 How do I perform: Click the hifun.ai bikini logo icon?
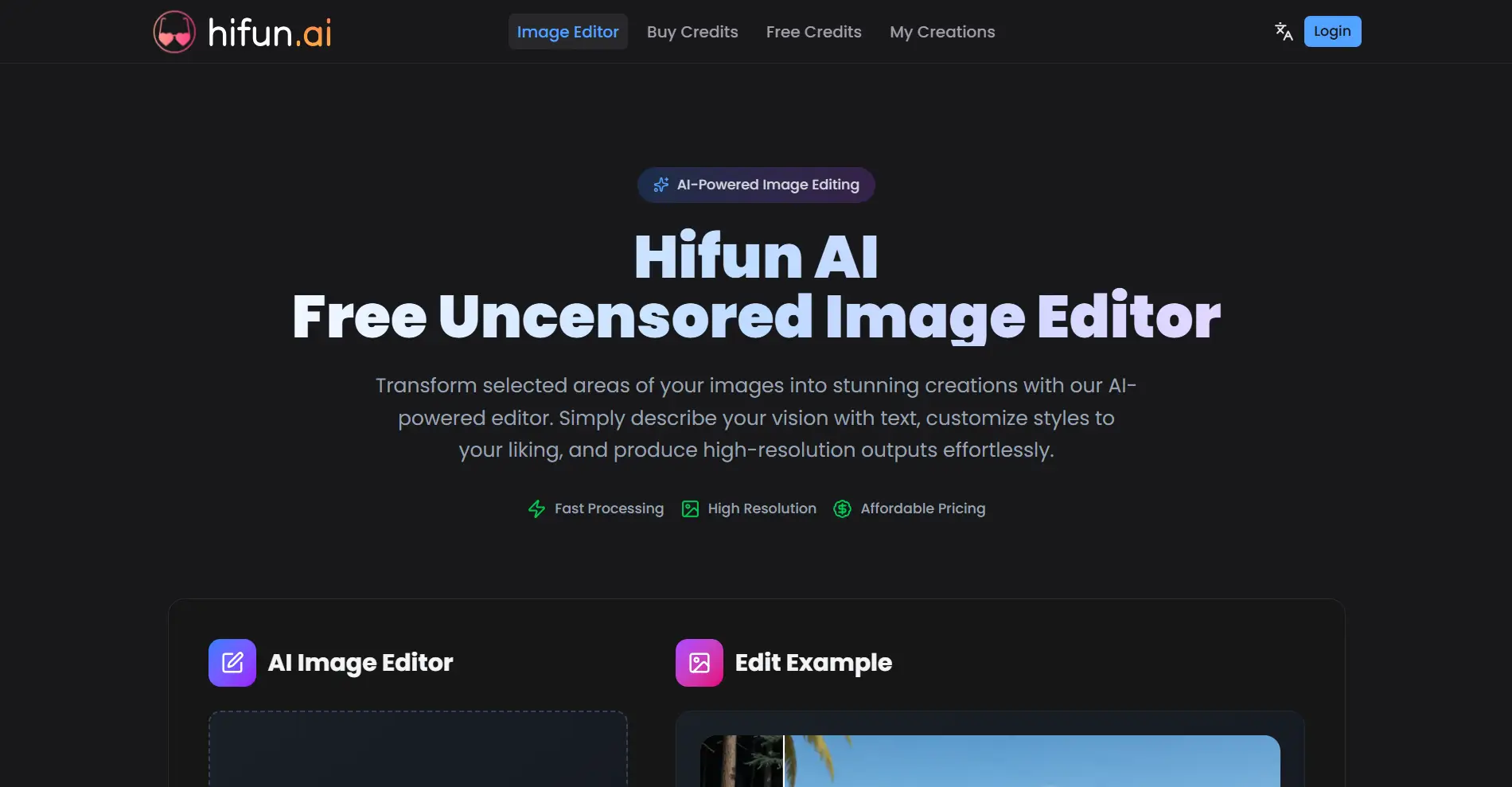174,31
